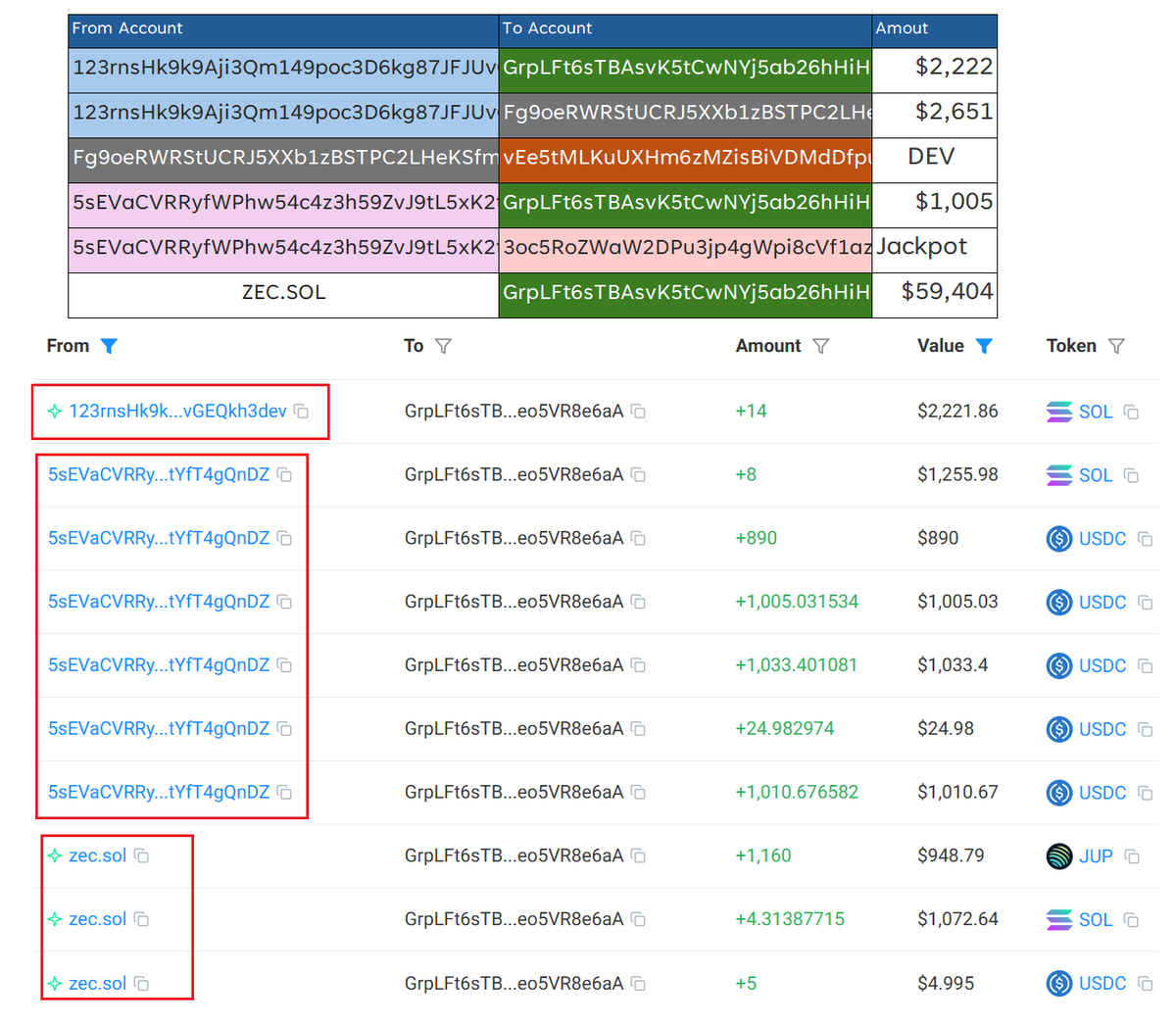Open the Value column filter
The image size is (1176, 1024).
(x=984, y=346)
